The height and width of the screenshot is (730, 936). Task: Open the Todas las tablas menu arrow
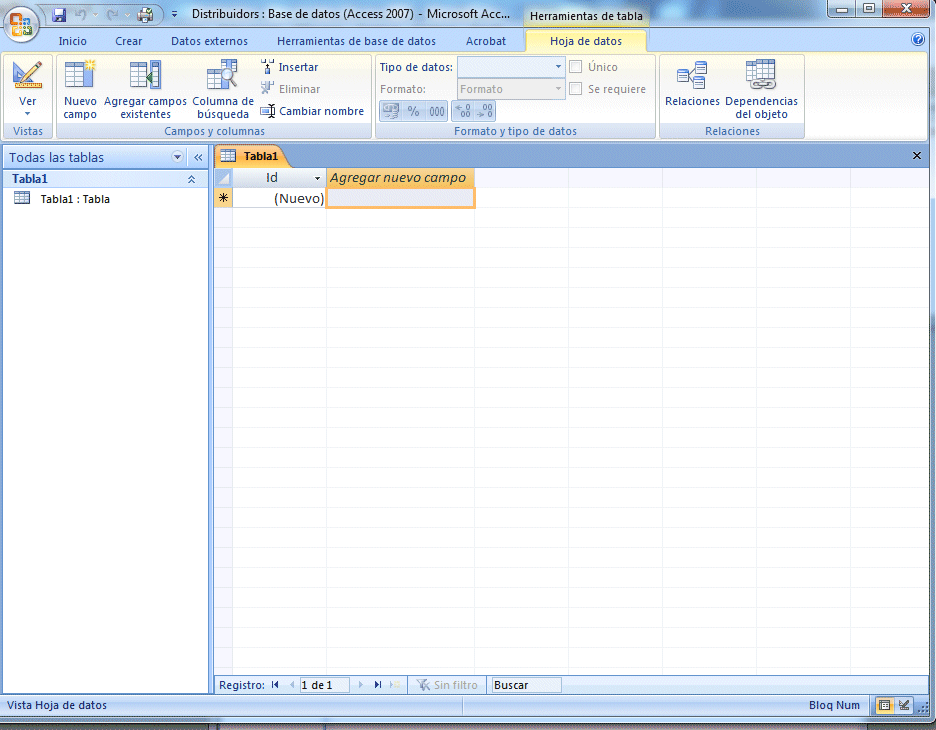pos(177,157)
